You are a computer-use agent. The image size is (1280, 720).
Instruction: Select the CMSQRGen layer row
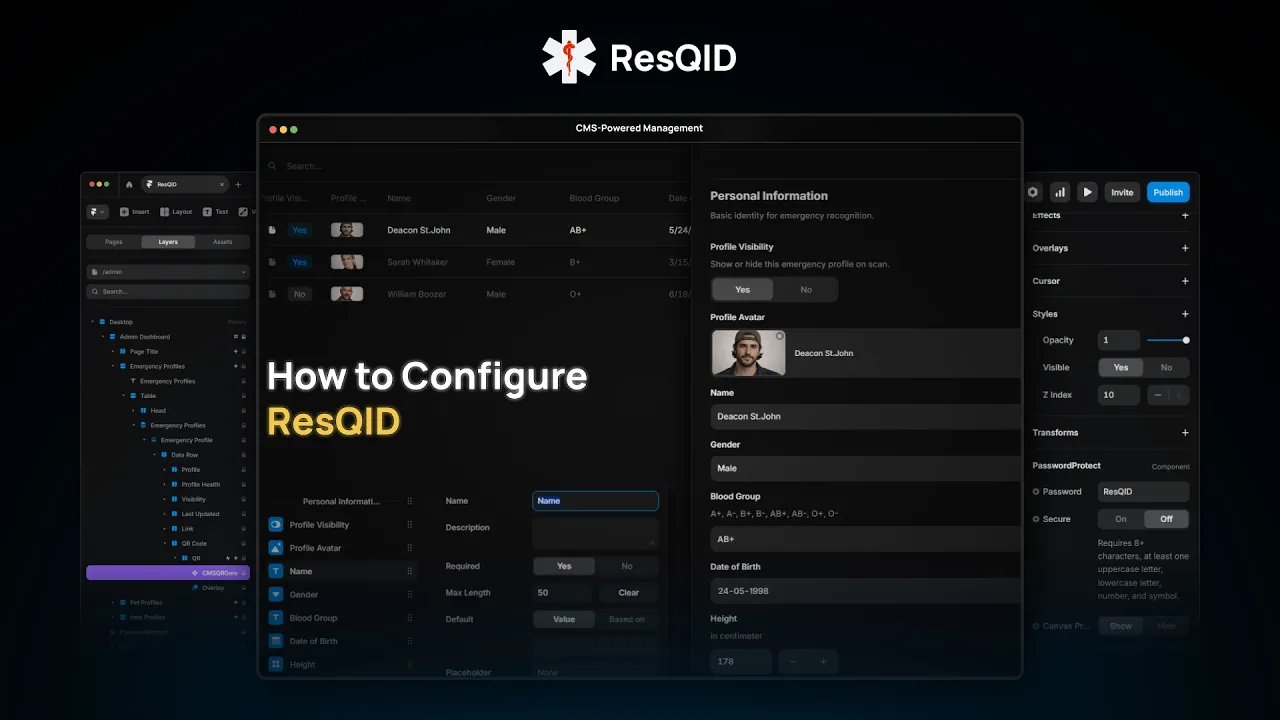[168, 573]
